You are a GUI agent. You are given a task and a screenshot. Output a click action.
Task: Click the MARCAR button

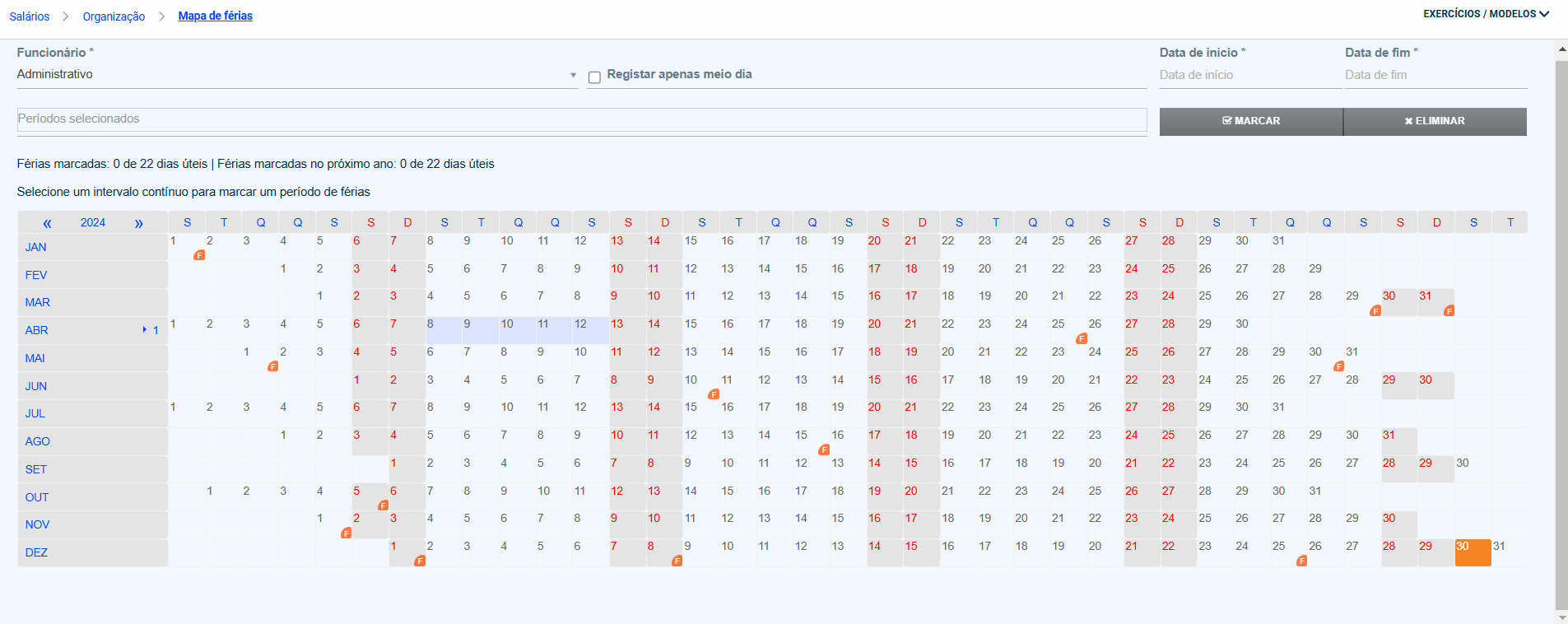[x=1251, y=121]
